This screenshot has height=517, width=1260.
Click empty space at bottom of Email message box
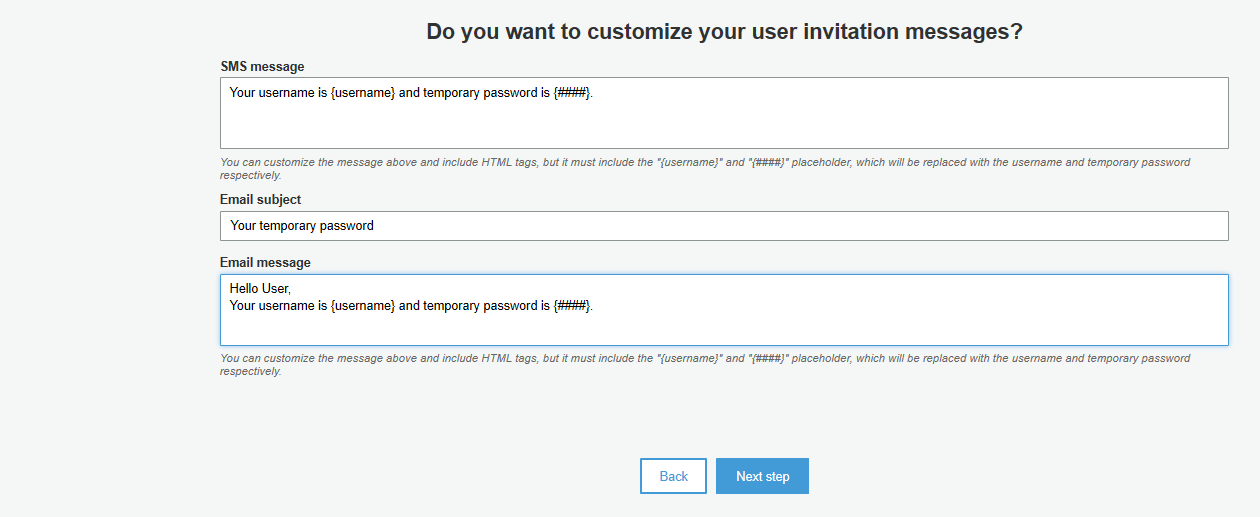[x=724, y=332]
